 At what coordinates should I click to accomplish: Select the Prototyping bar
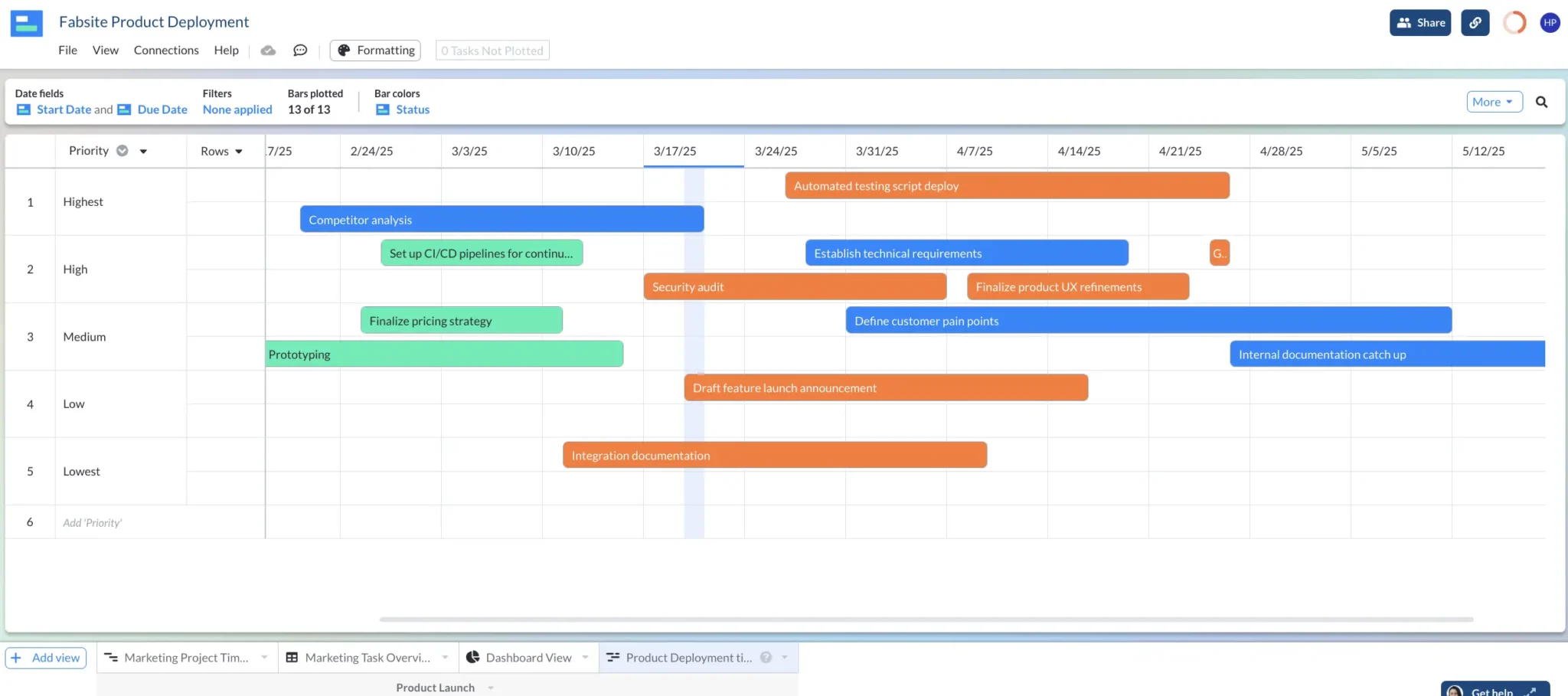444,355
